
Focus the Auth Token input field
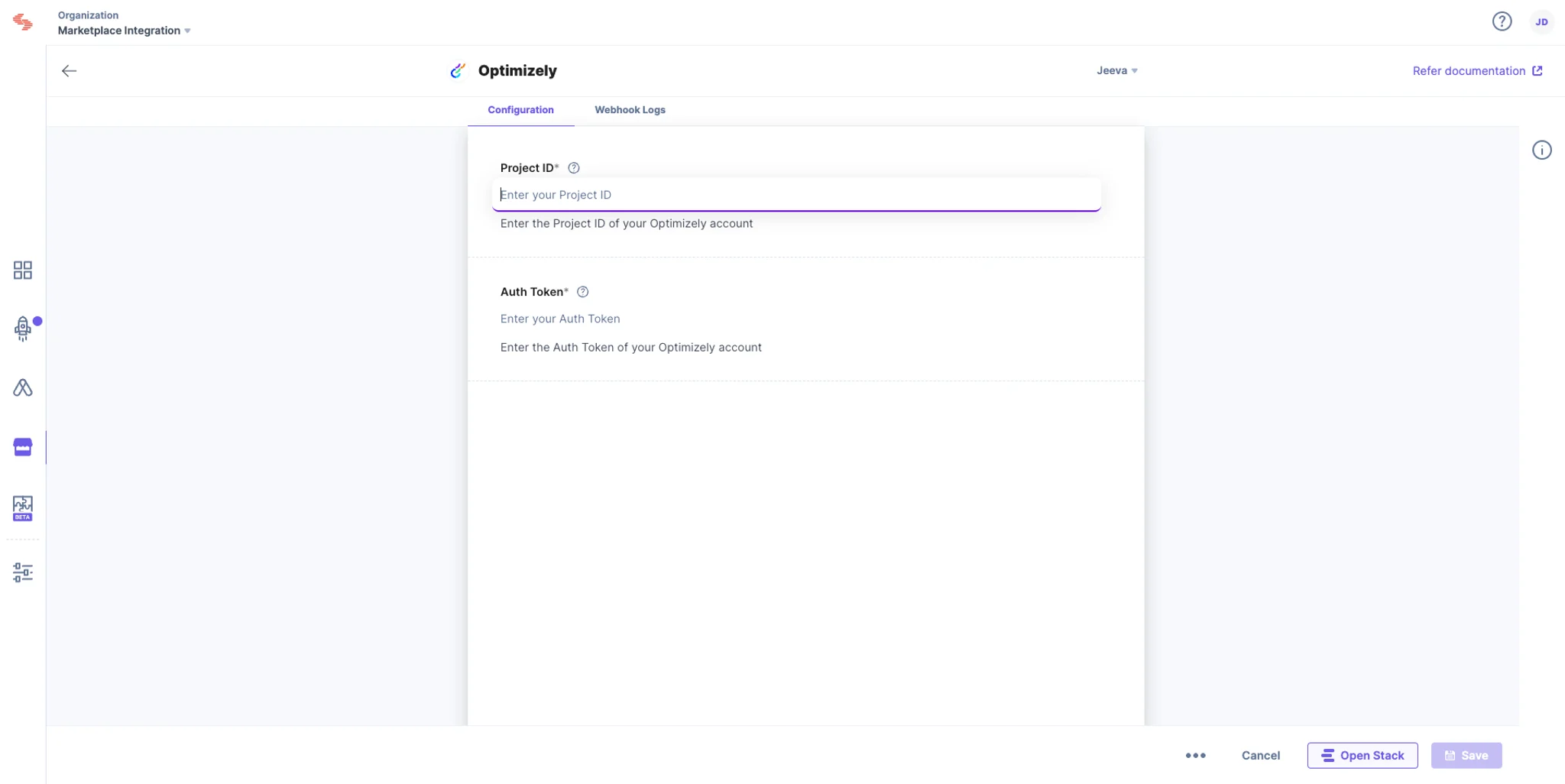[796, 319]
